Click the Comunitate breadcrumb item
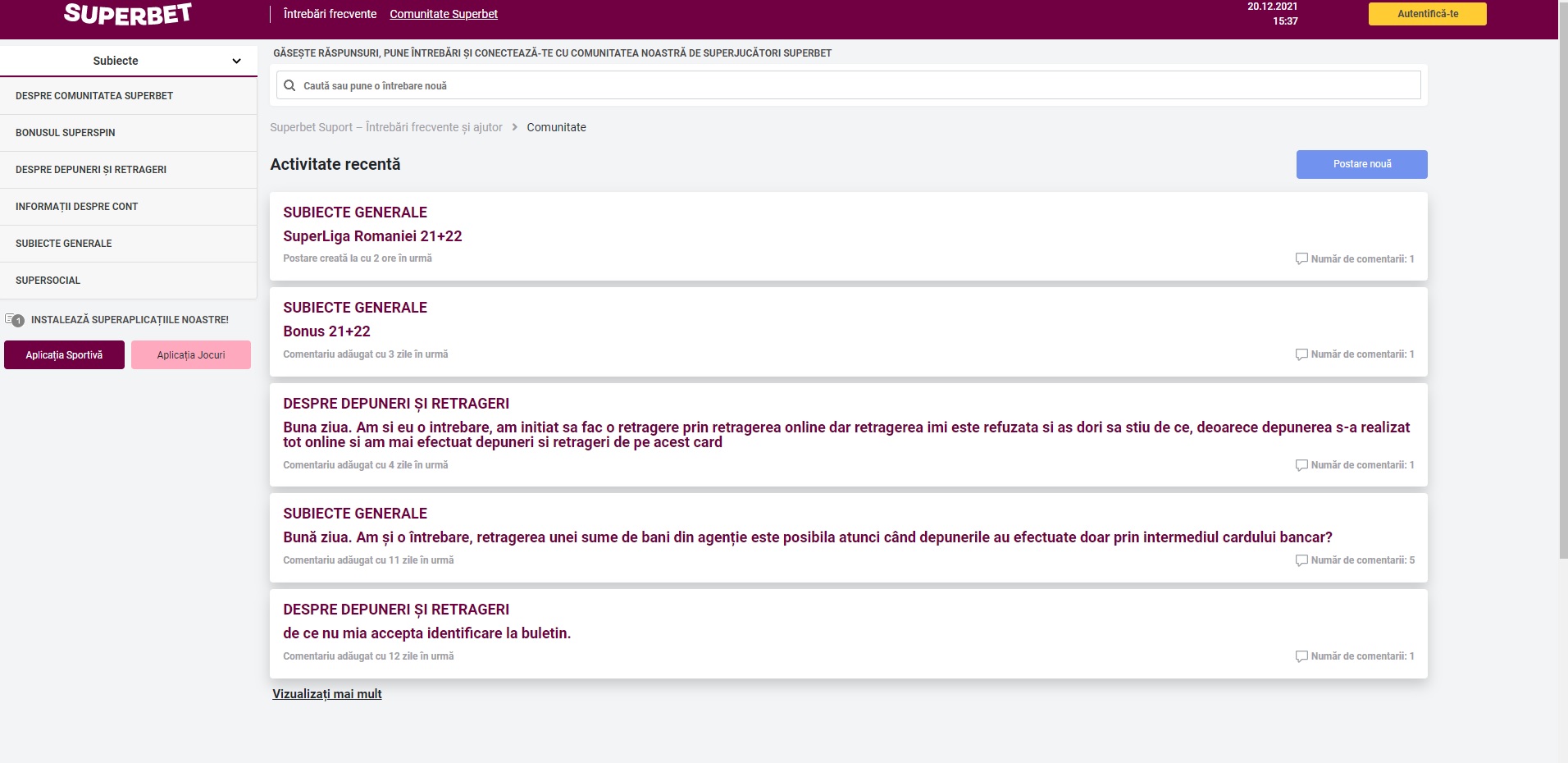Screen dimensions: 1568x763 556,127
